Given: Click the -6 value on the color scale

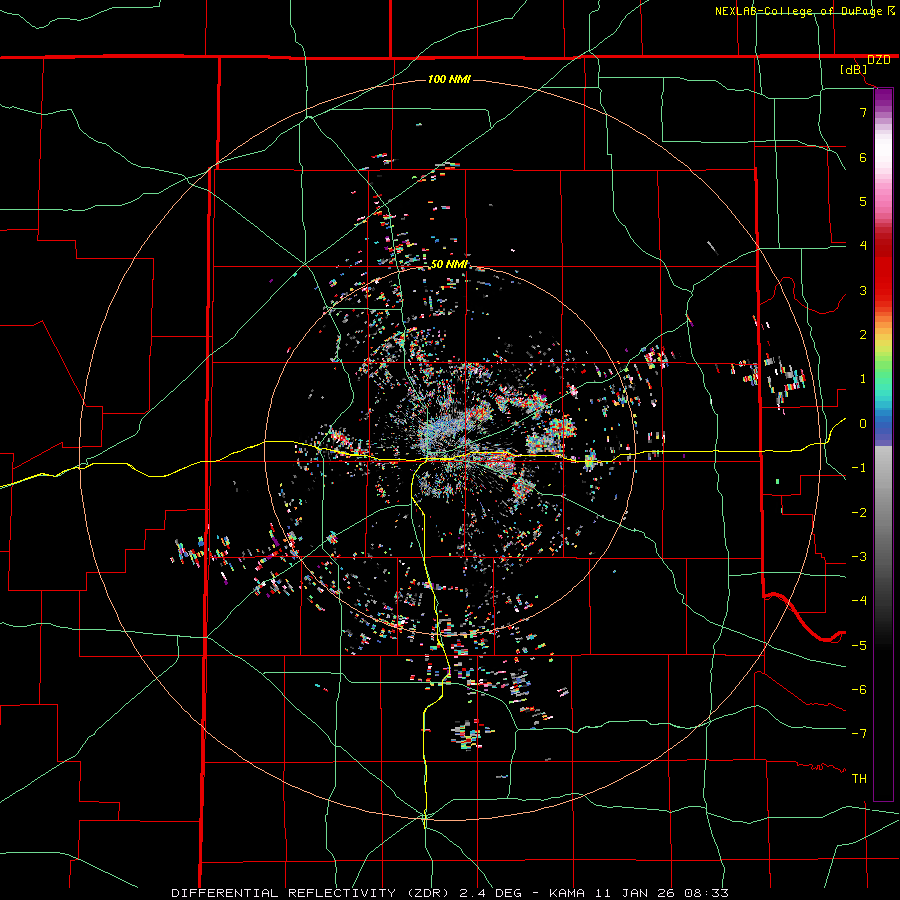Looking at the screenshot, I should (x=859, y=690).
